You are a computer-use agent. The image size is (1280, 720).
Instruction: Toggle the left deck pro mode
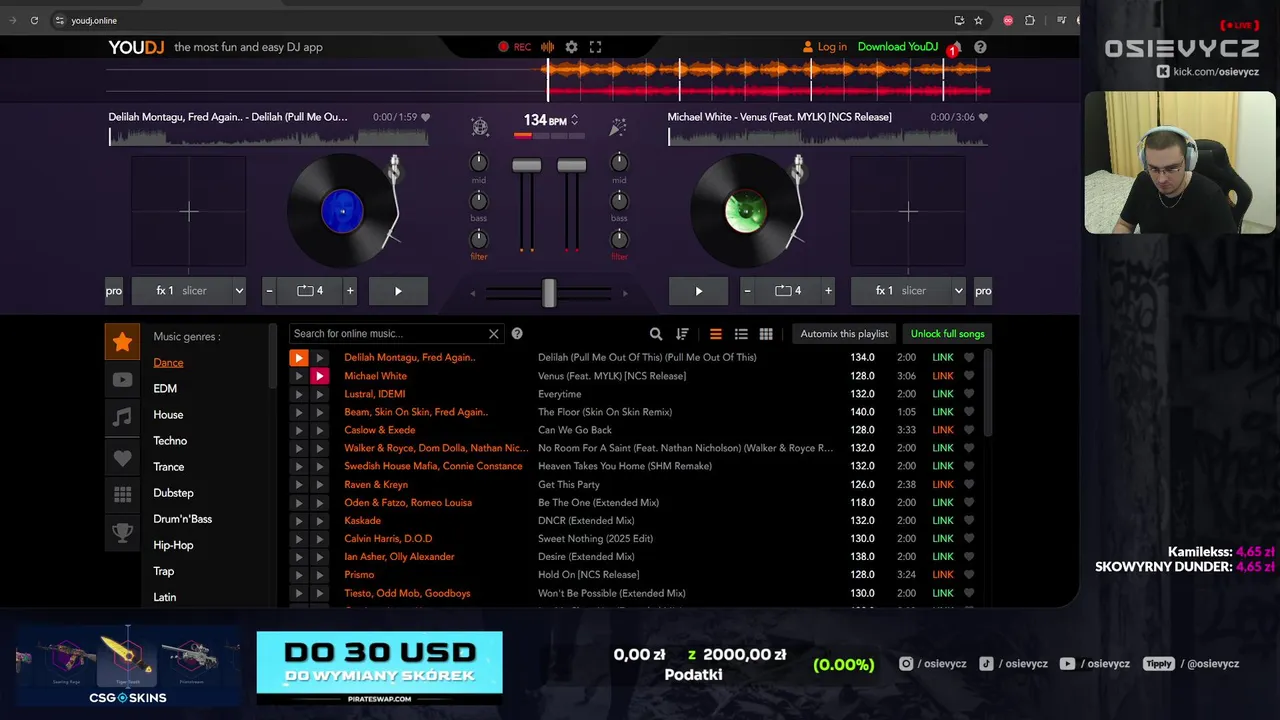click(x=114, y=291)
